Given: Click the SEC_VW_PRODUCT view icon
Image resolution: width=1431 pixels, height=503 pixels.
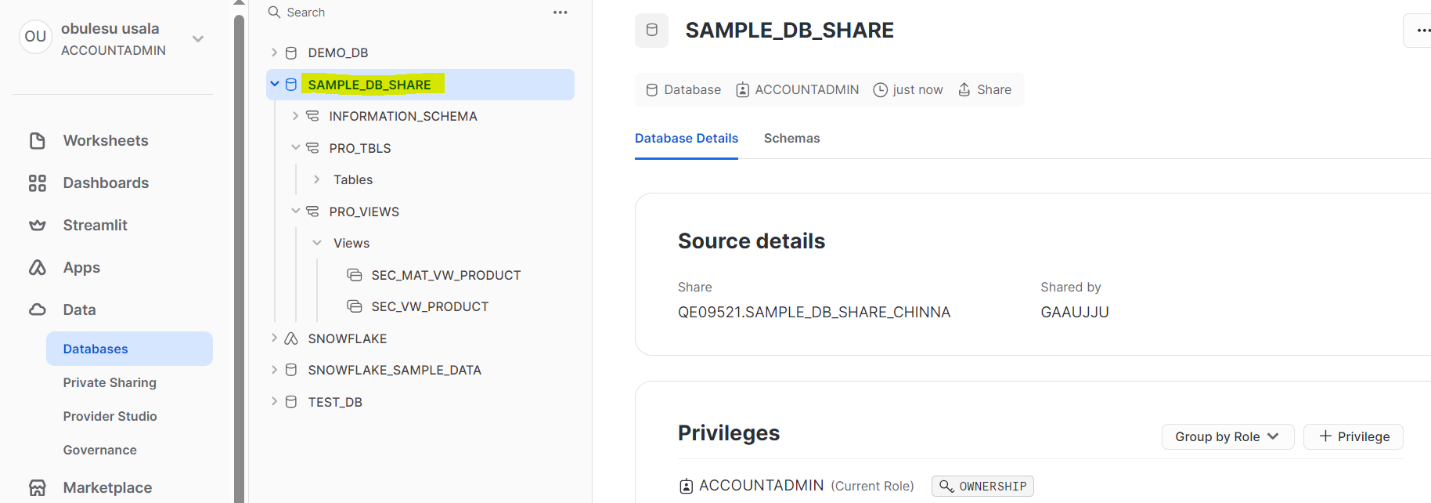Looking at the screenshot, I should [354, 307].
